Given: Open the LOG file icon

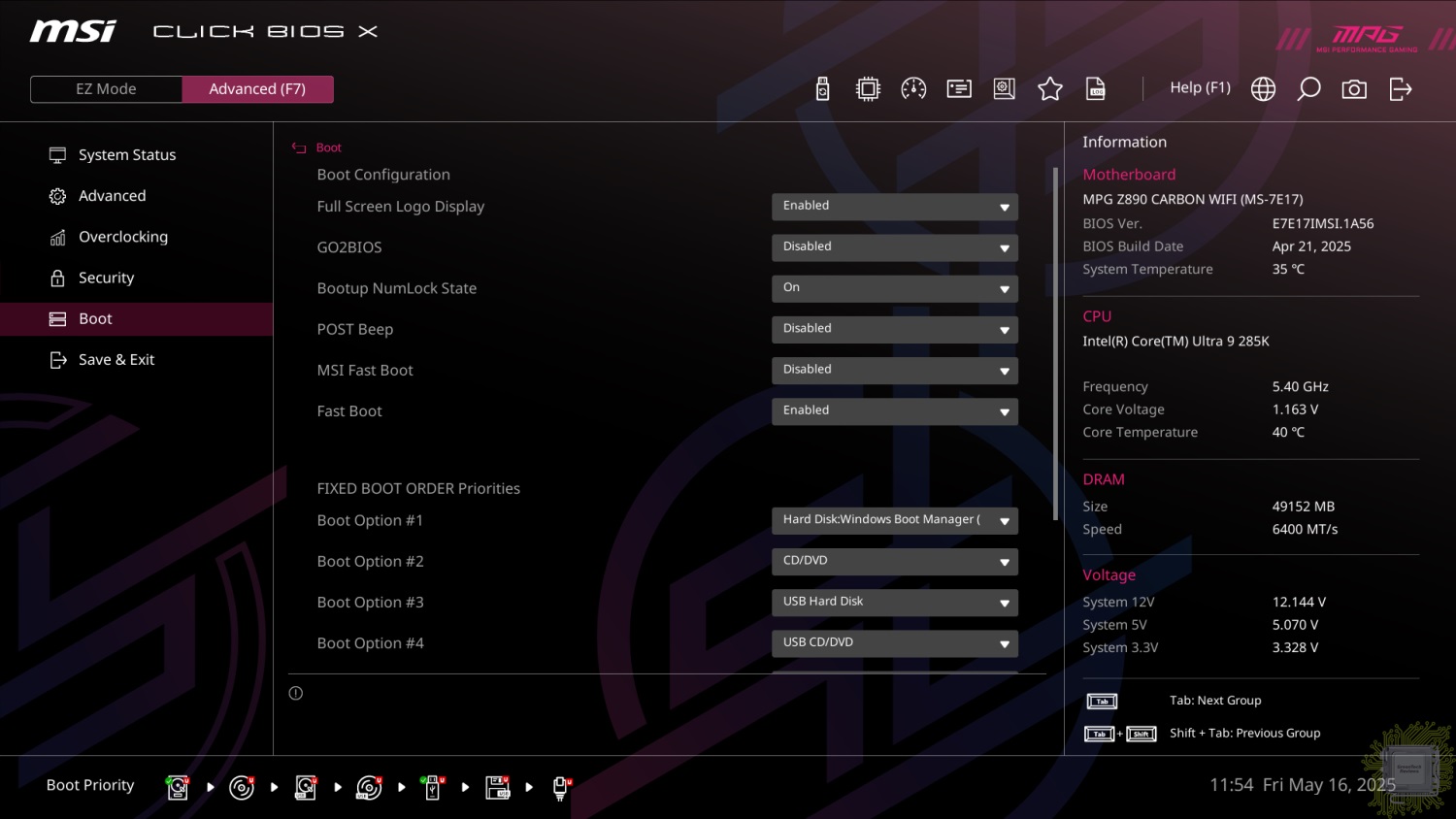Looking at the screenshot, I should [1096, 89].
